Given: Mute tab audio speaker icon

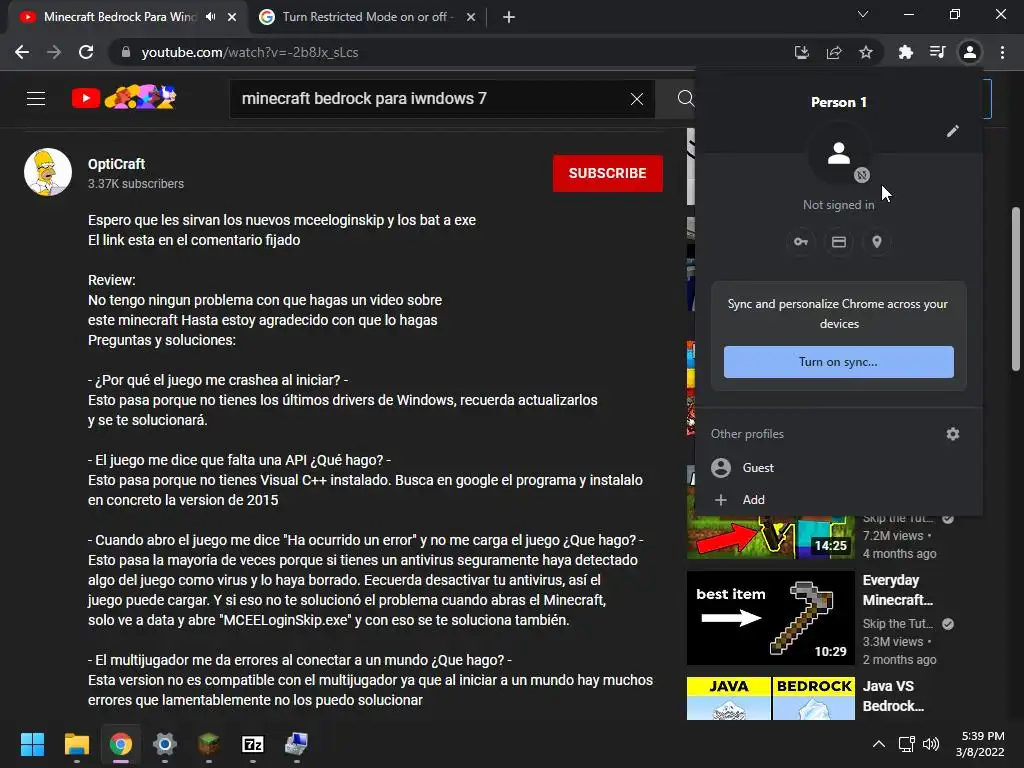Looking at the screenshot, I should (210, 17).
